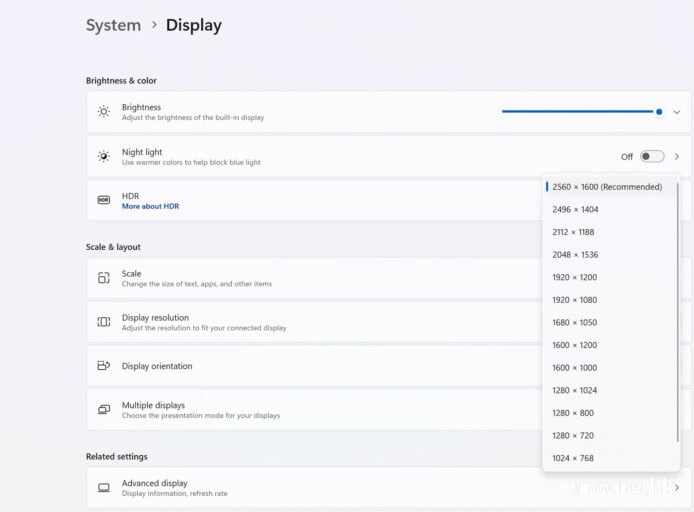This screenshot has height=512, width=694.
Task: Pick the 1280 × 720 resolution option
Action: [572, 436]
